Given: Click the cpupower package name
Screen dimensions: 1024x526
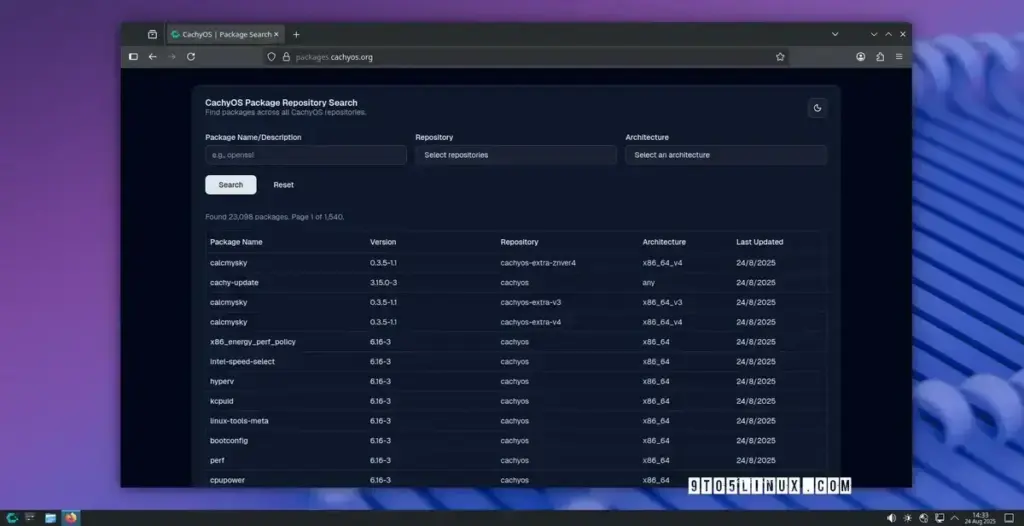Looking at the screenshot, I should 227,480.
